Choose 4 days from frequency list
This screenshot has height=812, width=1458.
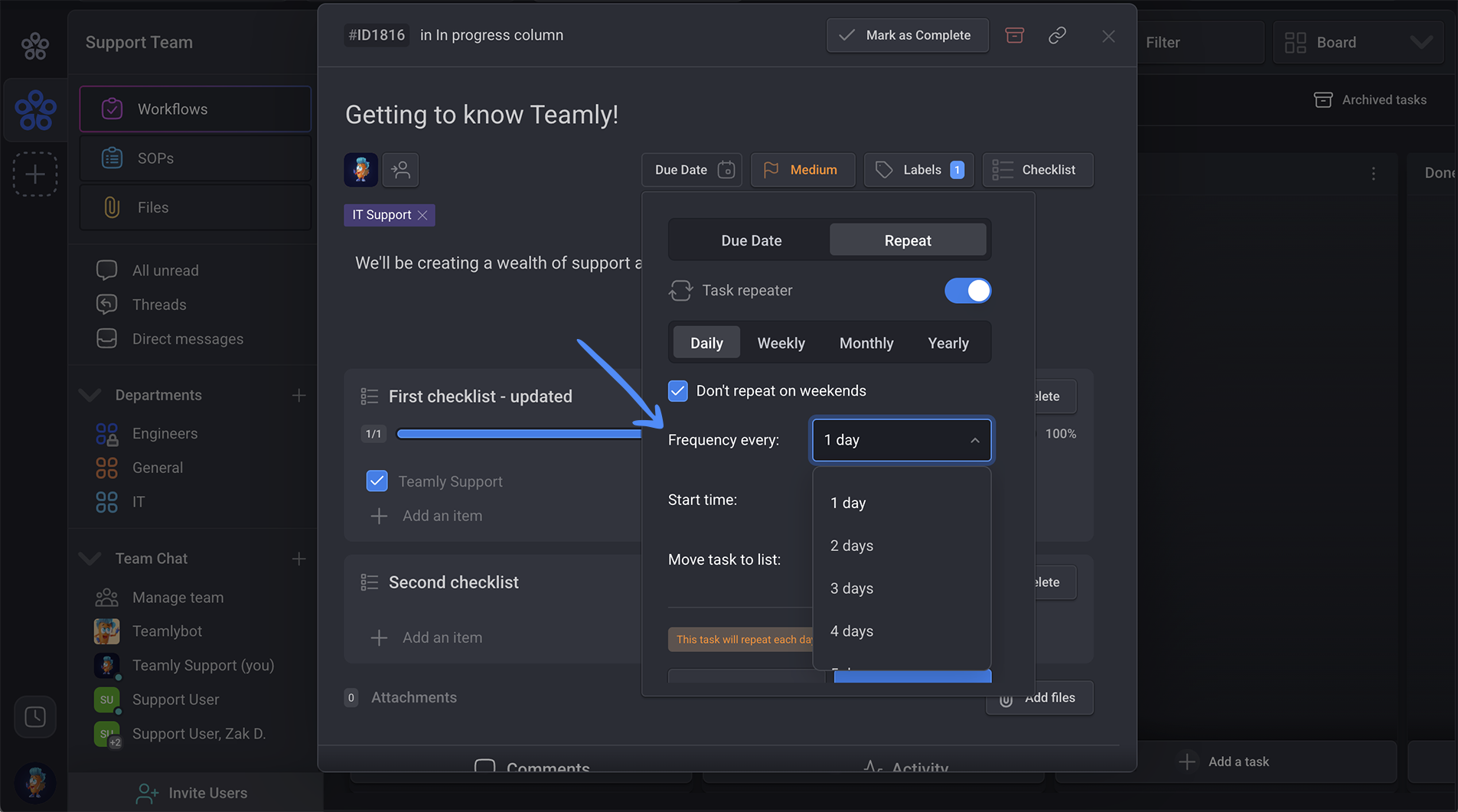pos(902,631)
